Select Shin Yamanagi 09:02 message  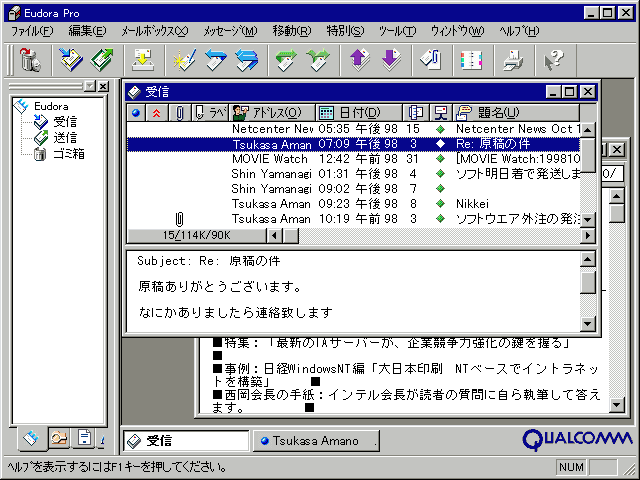click(353, 189)
